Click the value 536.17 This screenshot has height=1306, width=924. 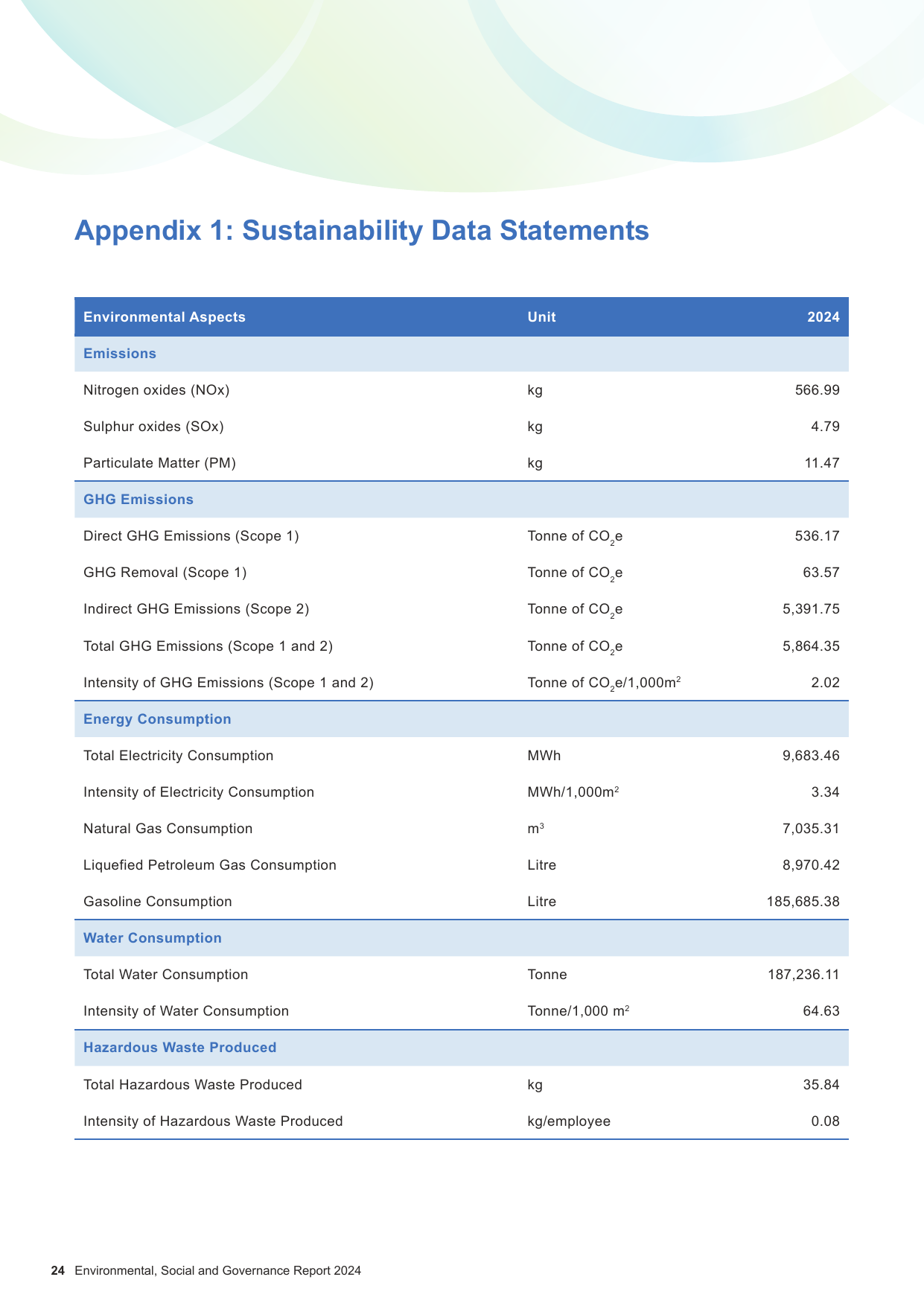[x=818, y=536]
